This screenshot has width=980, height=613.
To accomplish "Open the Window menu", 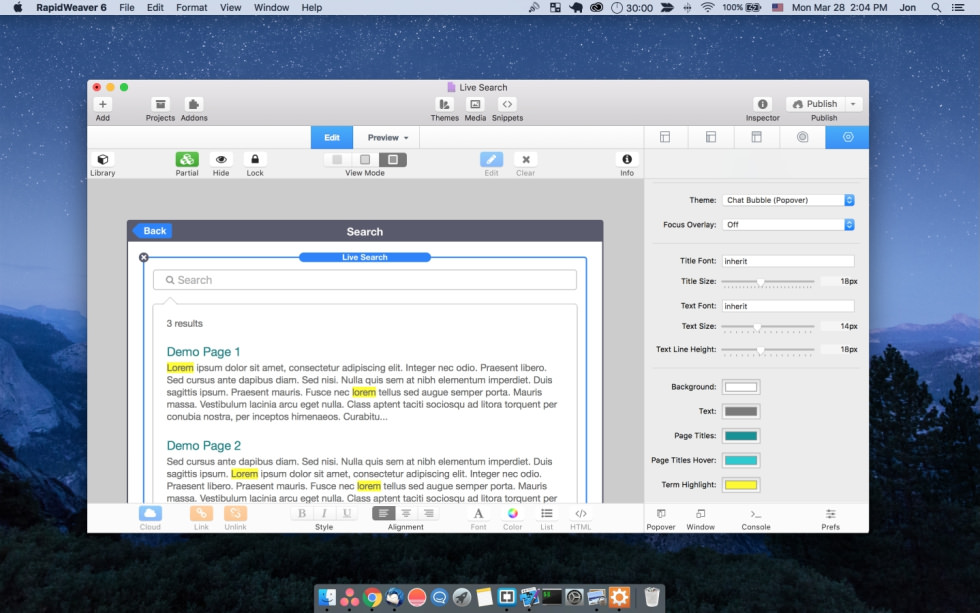I will pyautogui.click(x=271, y=7).
